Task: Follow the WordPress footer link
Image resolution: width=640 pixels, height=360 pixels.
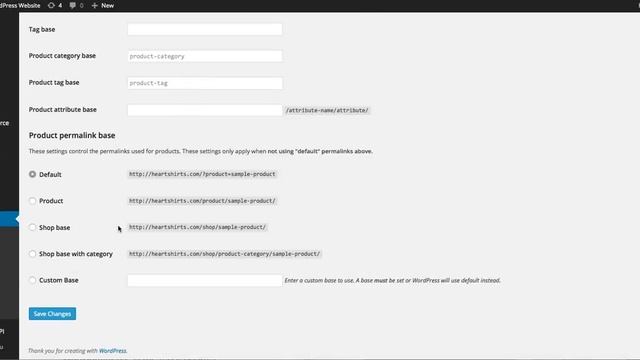Action: (113, 351)
